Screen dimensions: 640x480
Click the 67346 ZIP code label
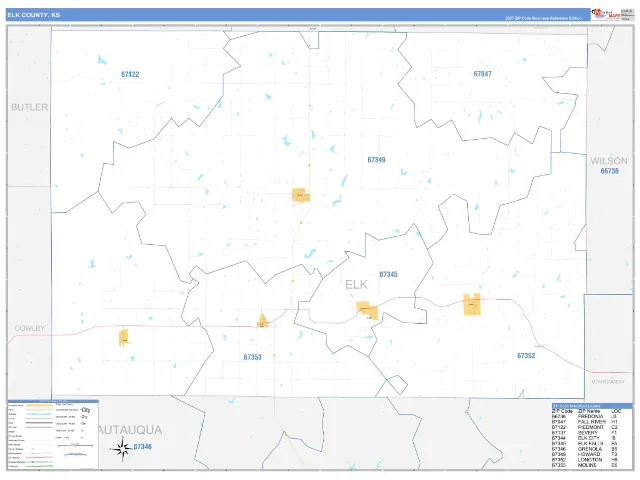[142, 447]
